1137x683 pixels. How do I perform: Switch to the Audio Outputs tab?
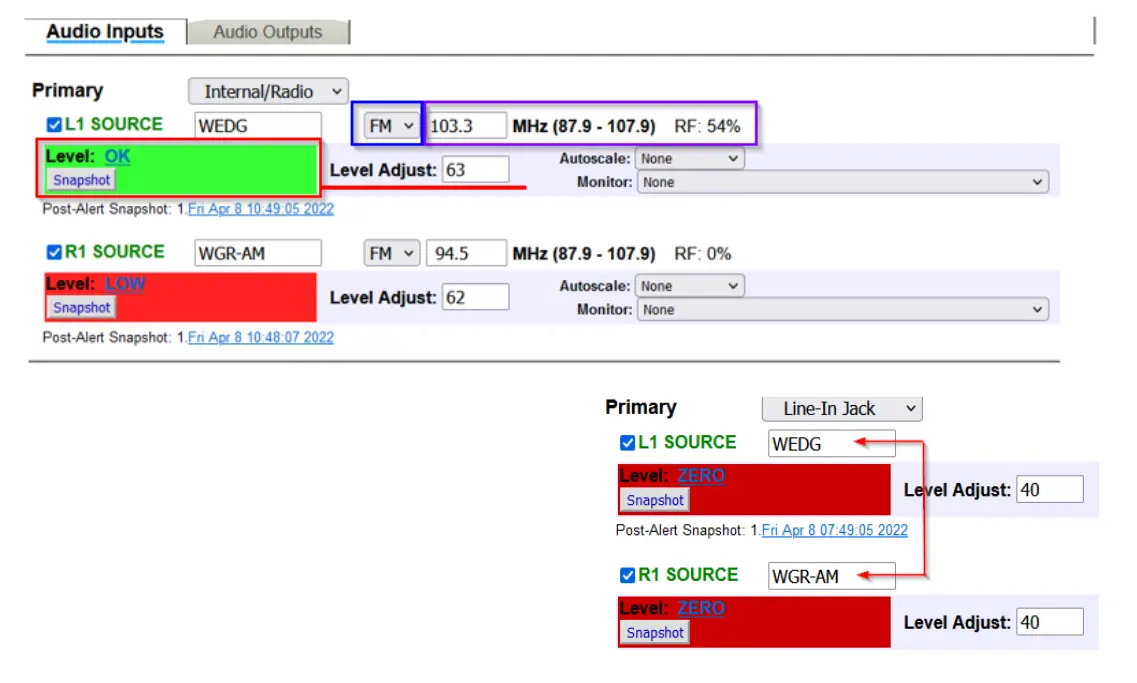point(268,31)
